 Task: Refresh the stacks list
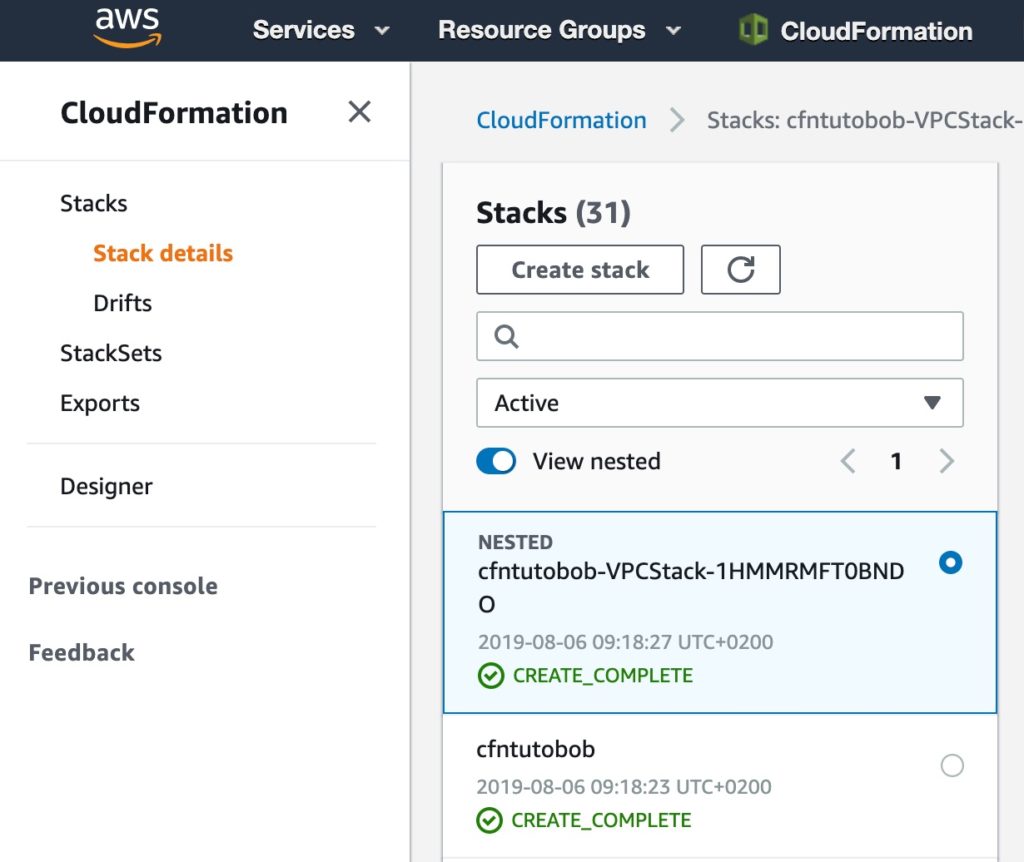pyautogui.click(x=741, y=270)
